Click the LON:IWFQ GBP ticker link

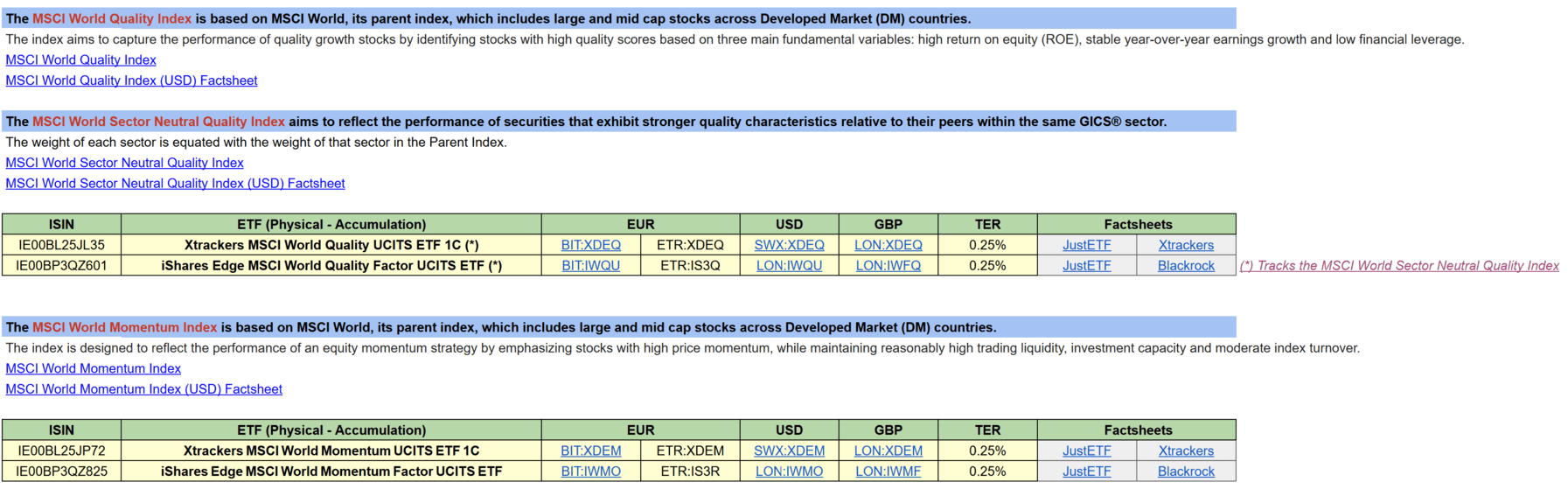coord(888,266)
